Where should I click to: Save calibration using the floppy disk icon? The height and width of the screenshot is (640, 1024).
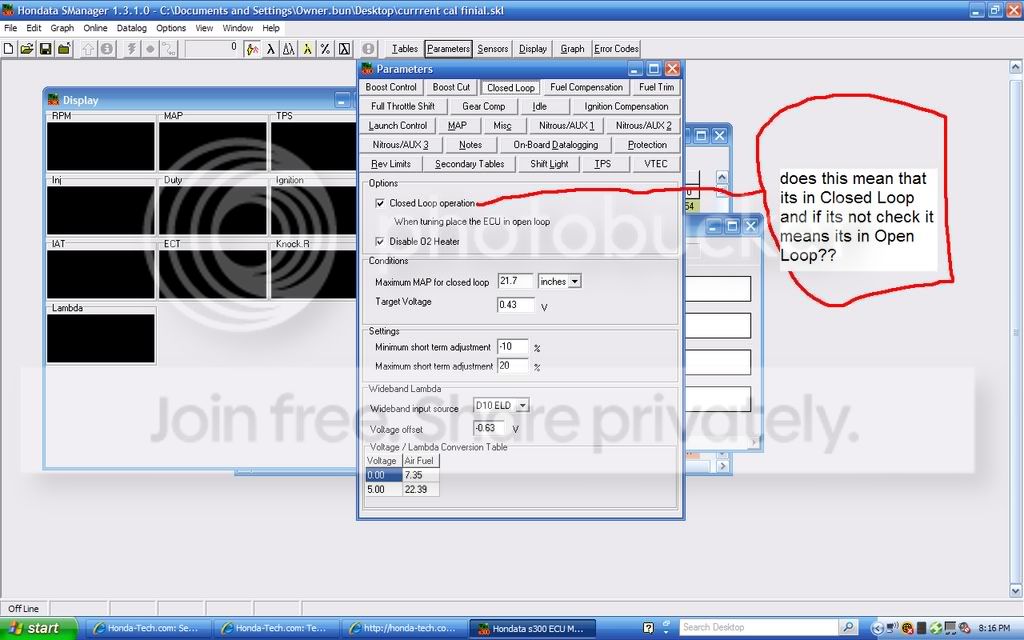click(46, 48)
